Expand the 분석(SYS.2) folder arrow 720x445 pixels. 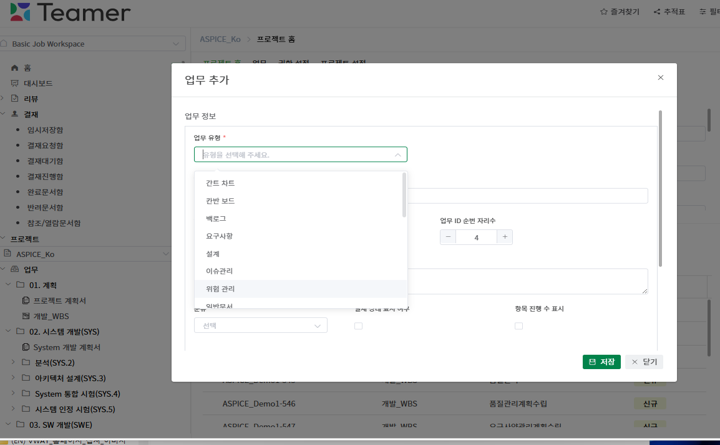pos(13,362)
